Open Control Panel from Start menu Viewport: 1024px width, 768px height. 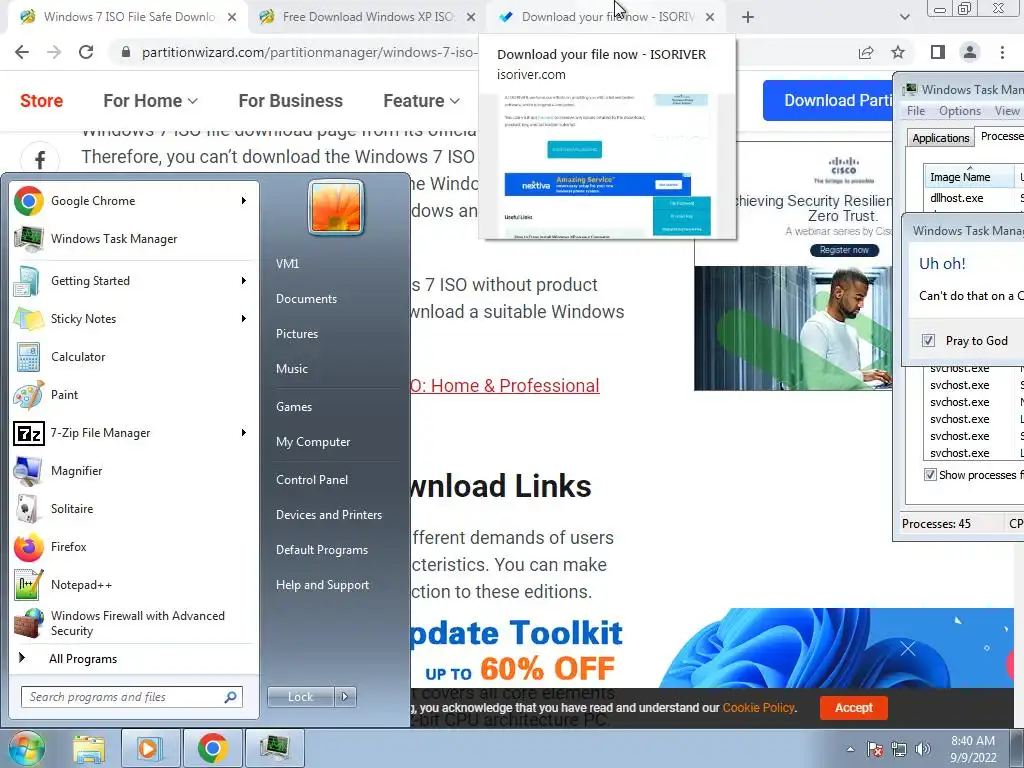[x=312, y=479]
